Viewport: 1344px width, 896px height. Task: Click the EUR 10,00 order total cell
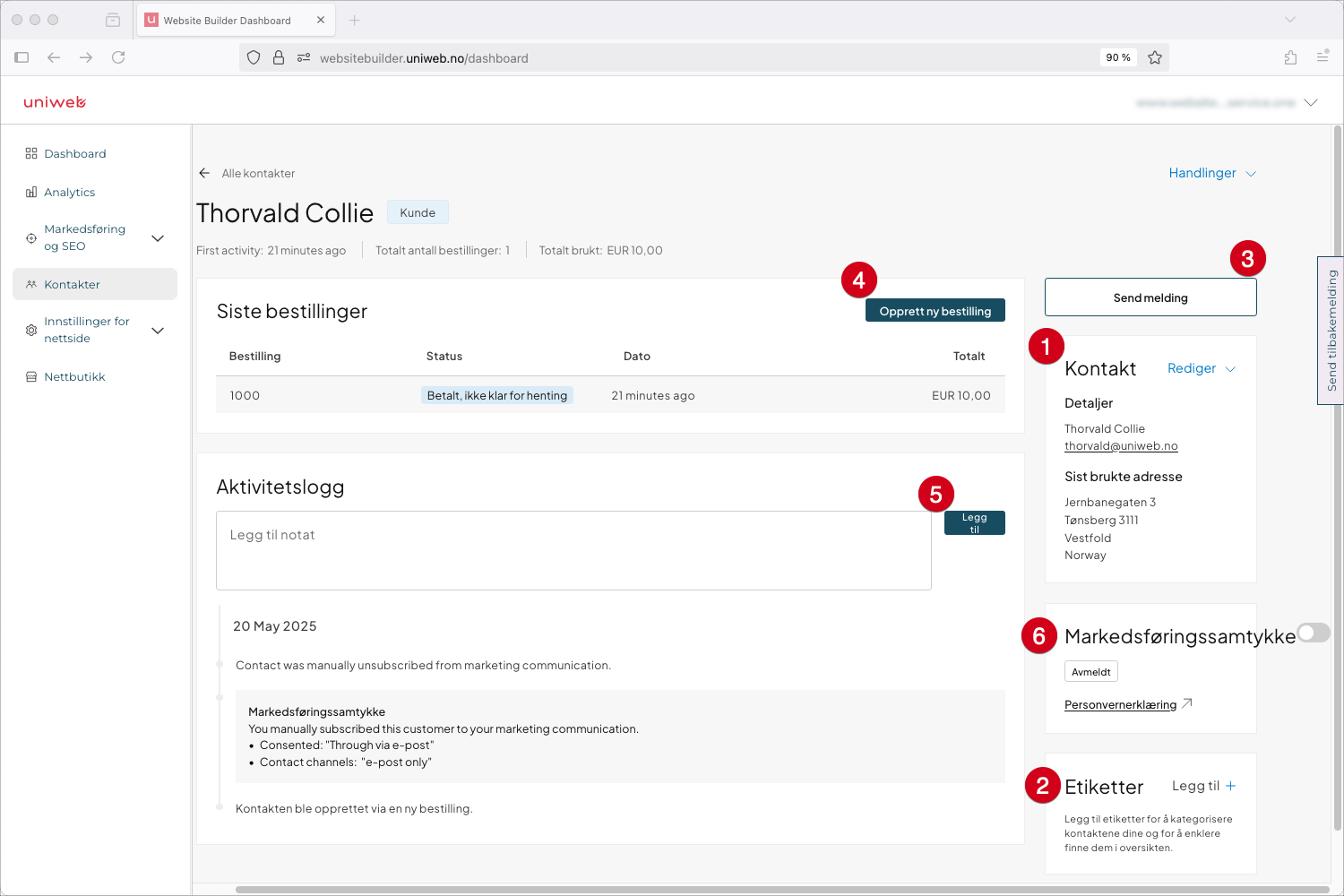tap(961, 395)
